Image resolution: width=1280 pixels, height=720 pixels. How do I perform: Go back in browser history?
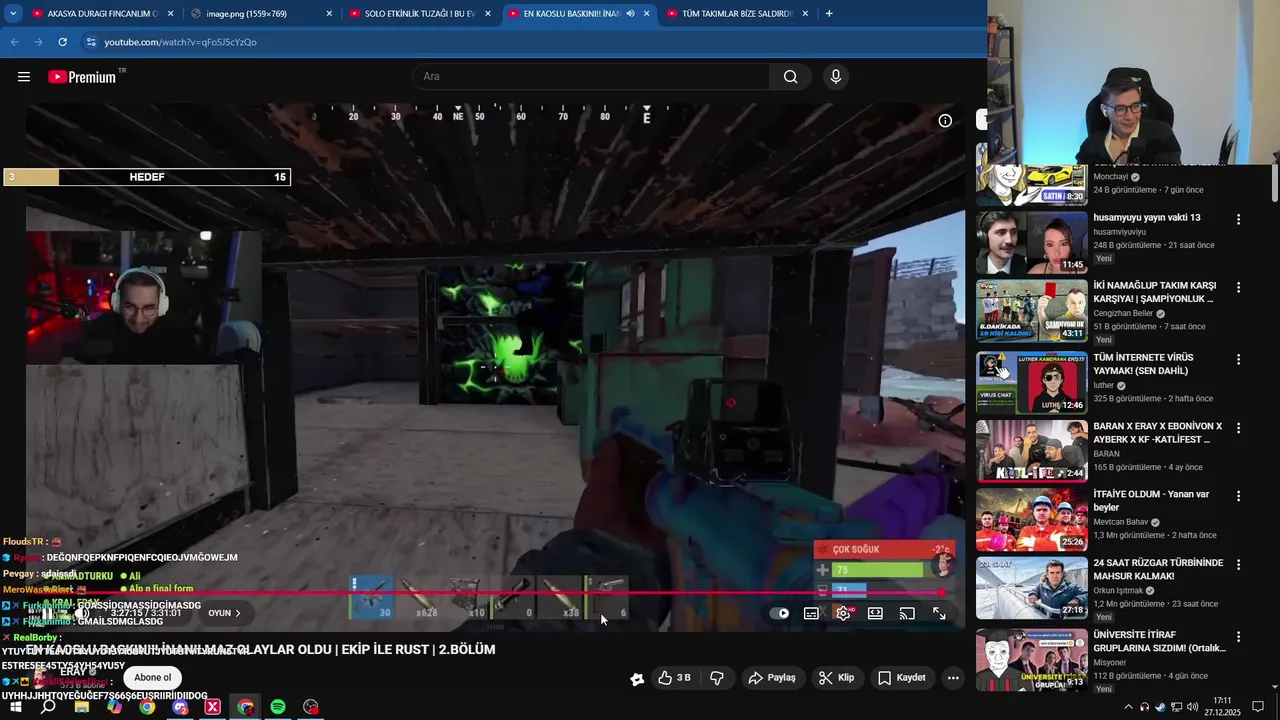click(14, 42)
